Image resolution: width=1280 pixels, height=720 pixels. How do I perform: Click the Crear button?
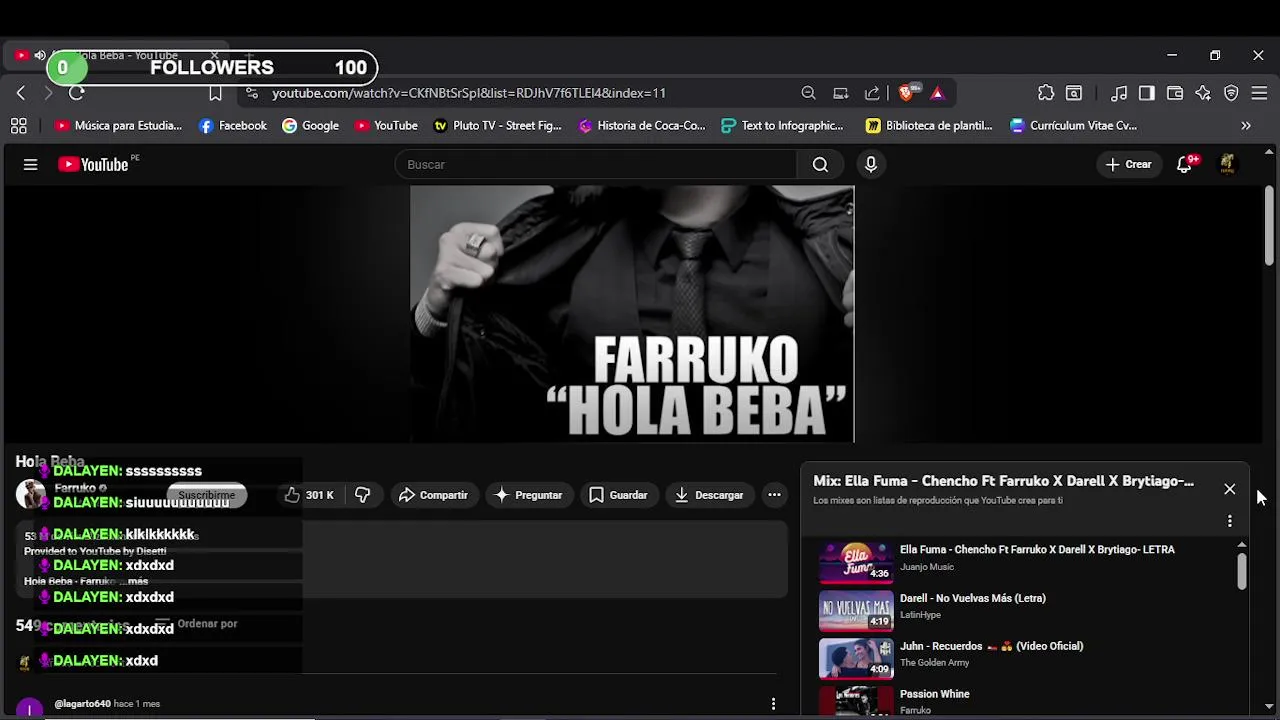tap(1129, 165)
